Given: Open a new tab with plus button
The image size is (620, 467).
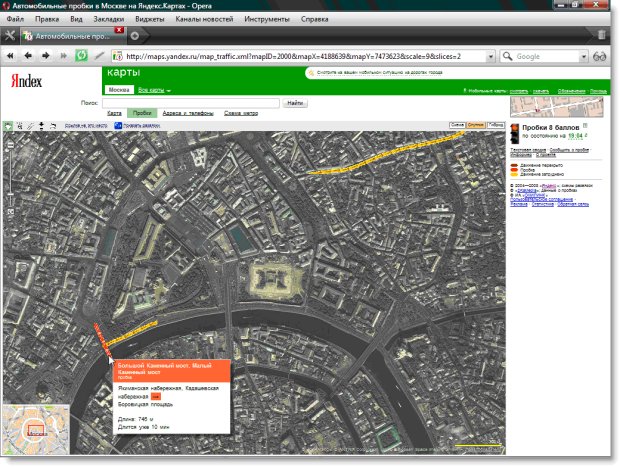Looking at the screenshot, I should click(135, 36).
